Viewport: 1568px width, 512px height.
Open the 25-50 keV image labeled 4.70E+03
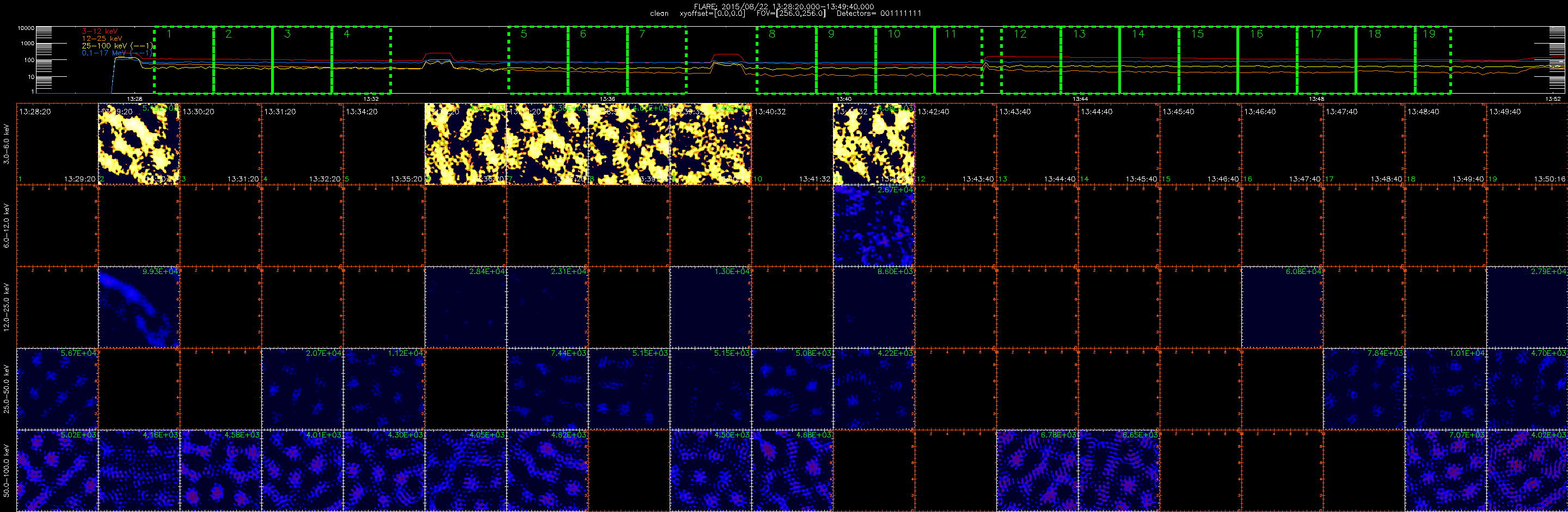coord(1527,389)
